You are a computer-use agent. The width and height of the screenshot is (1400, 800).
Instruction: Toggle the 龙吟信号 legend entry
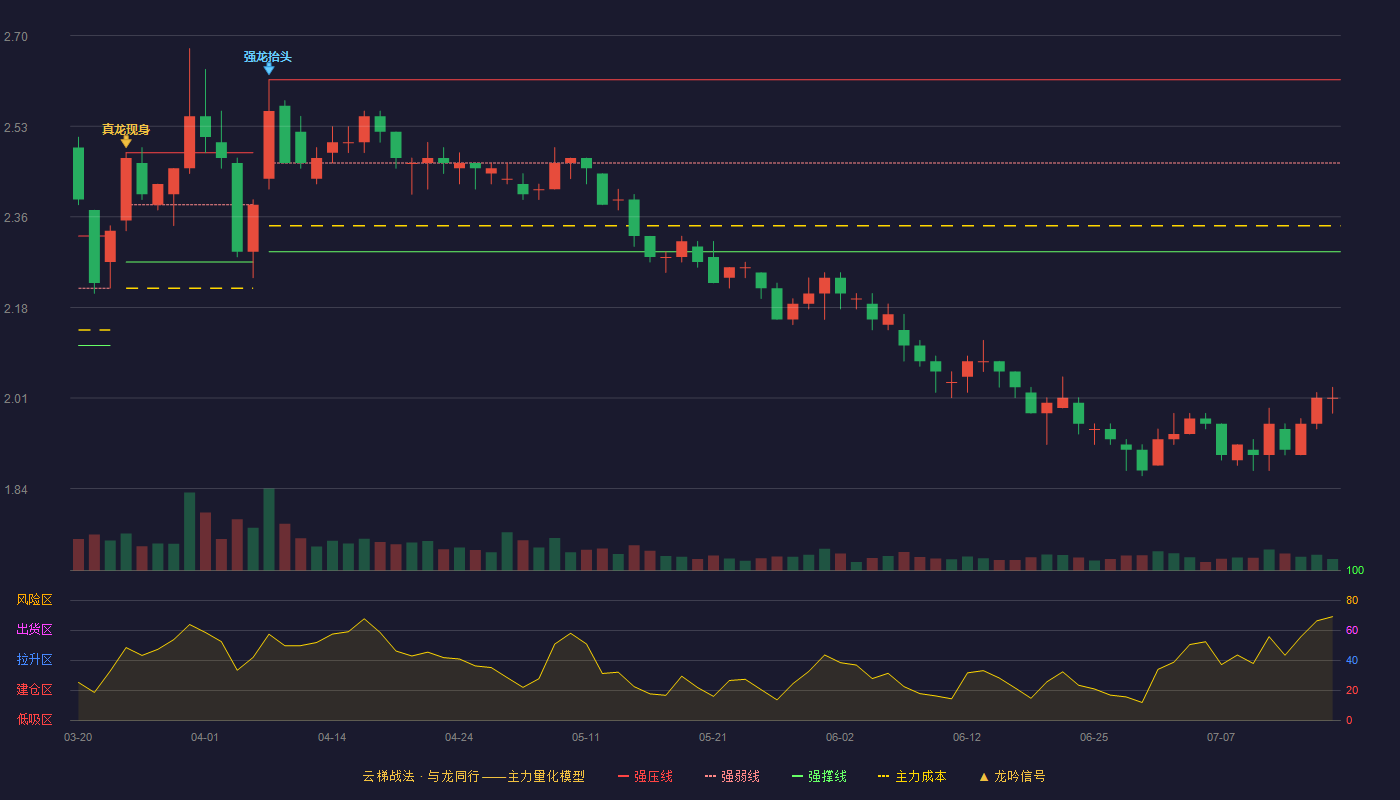[1012, 776]
